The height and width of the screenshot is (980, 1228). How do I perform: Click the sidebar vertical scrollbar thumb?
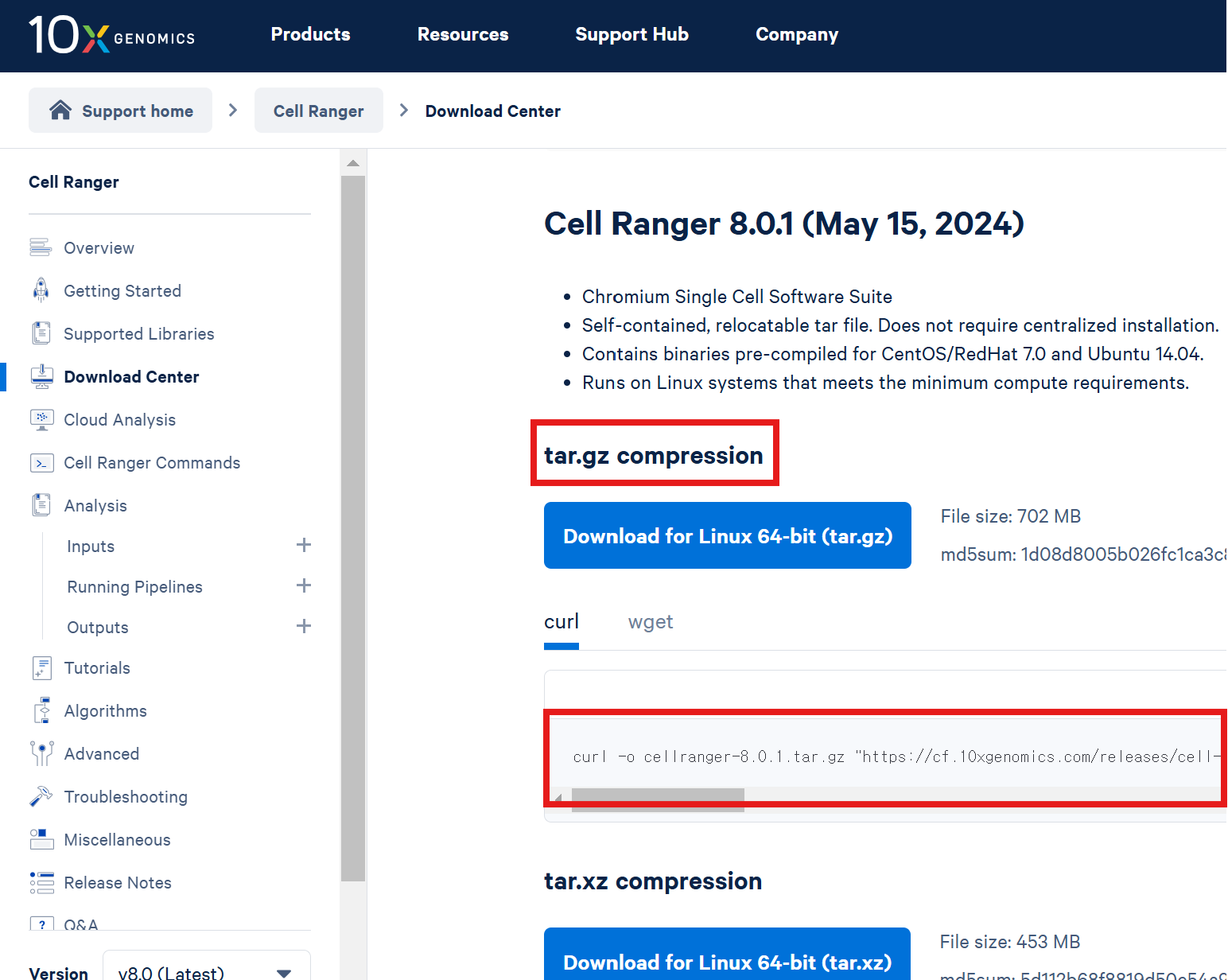(353, 528)
